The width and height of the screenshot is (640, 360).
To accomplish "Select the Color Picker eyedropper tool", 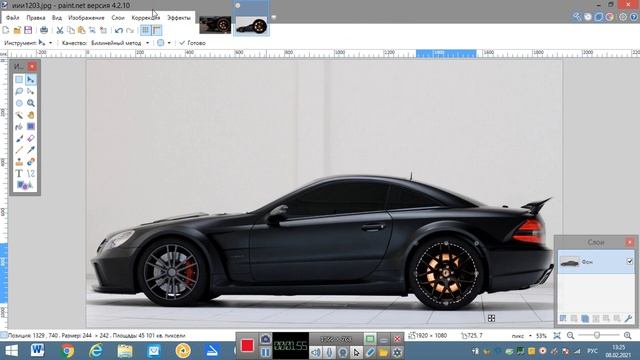I will (31, 150).
